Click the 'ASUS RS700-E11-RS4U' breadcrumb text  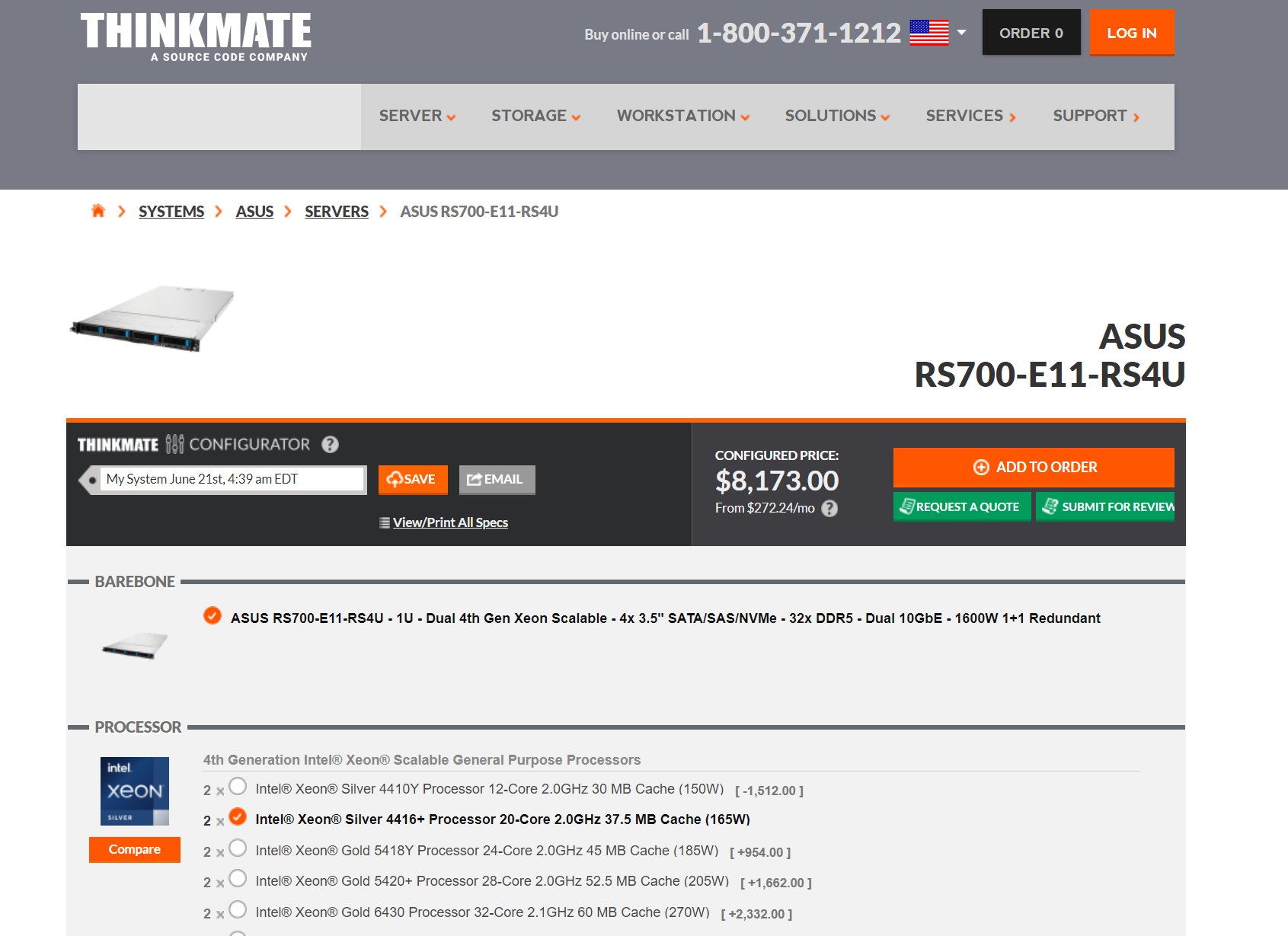(x=480, y=212)
